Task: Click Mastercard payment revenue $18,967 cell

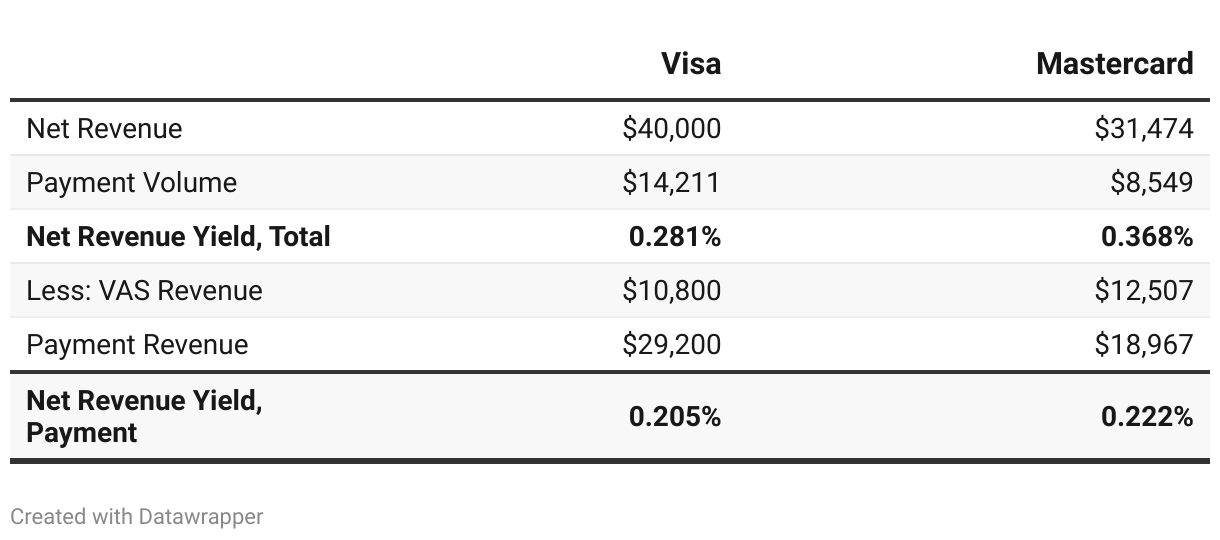Action: (x=1144, y=345)
